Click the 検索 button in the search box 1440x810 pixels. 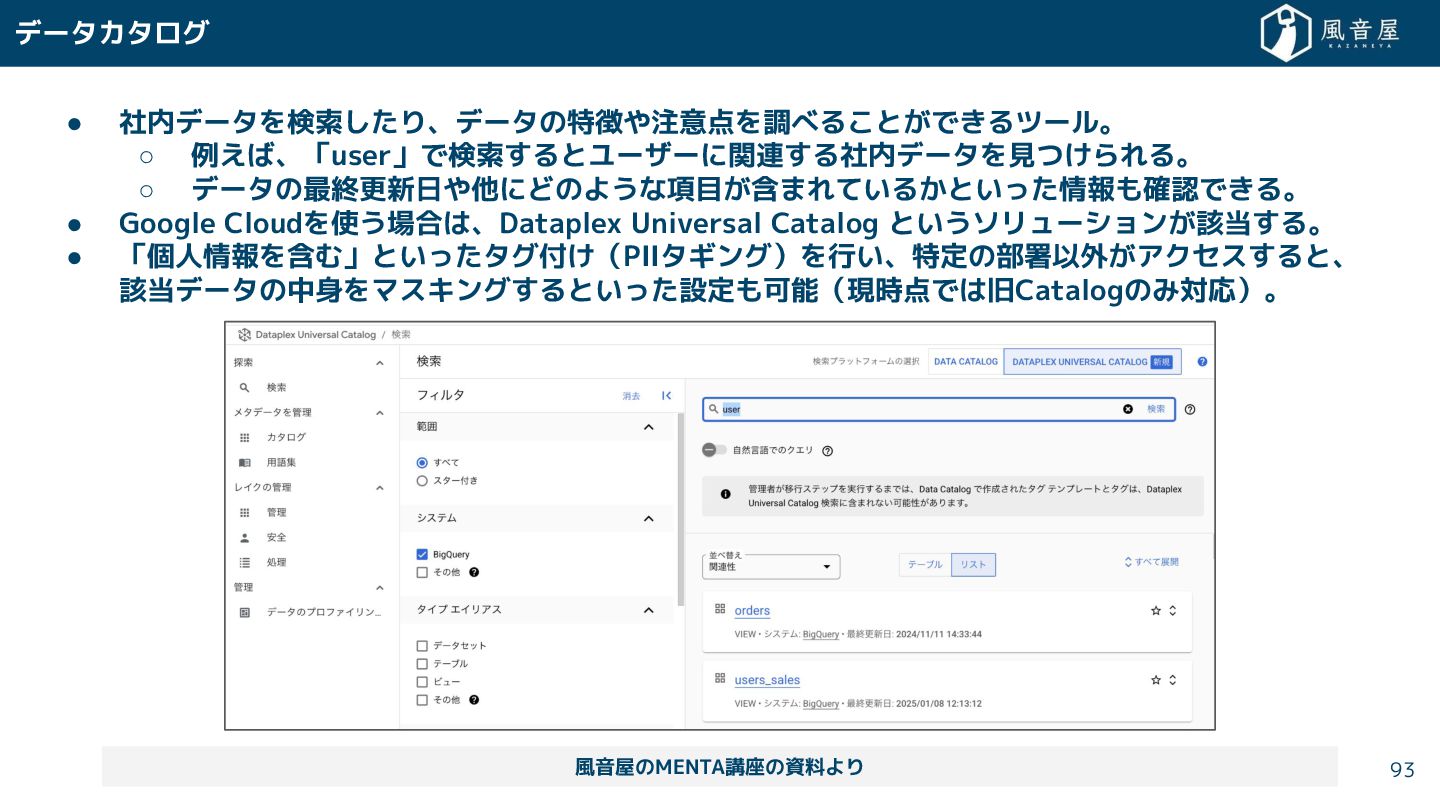tap(1156, 409)
